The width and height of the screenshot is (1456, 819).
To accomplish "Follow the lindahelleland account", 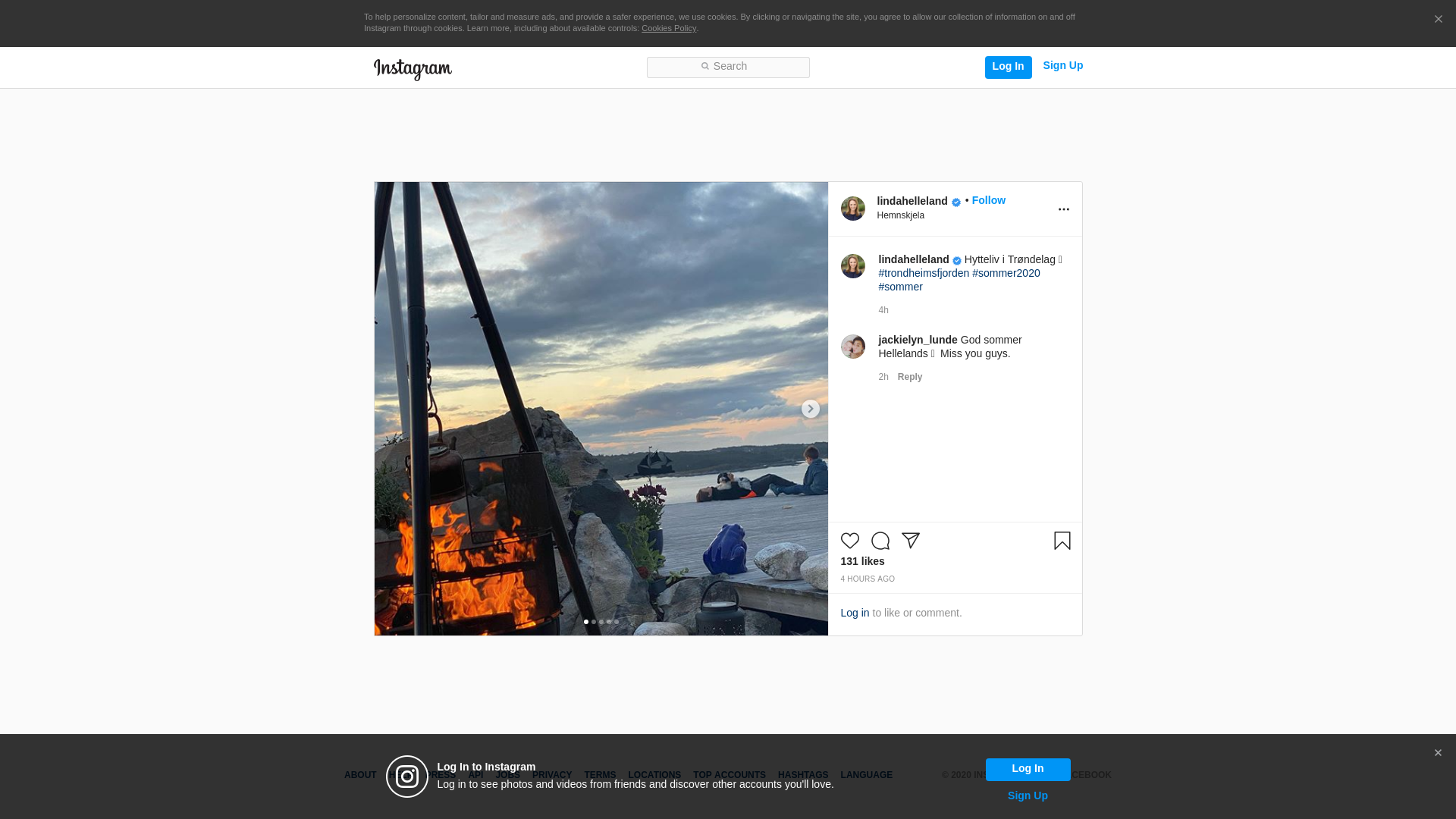I will (988, 200).
